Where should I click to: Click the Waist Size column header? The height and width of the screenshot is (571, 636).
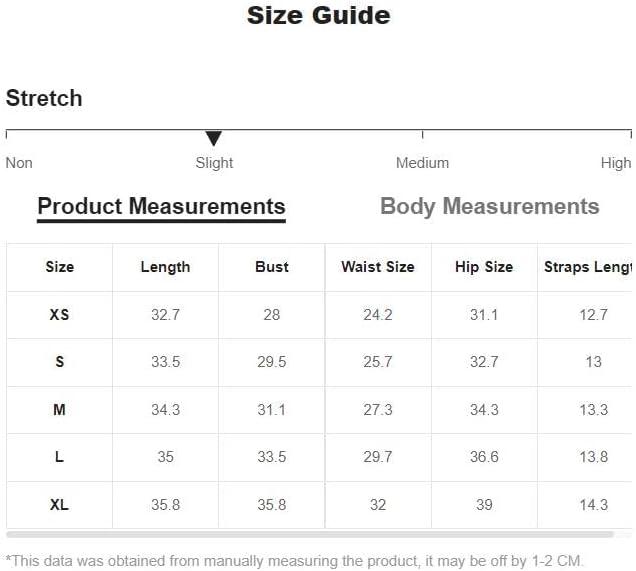378,267
